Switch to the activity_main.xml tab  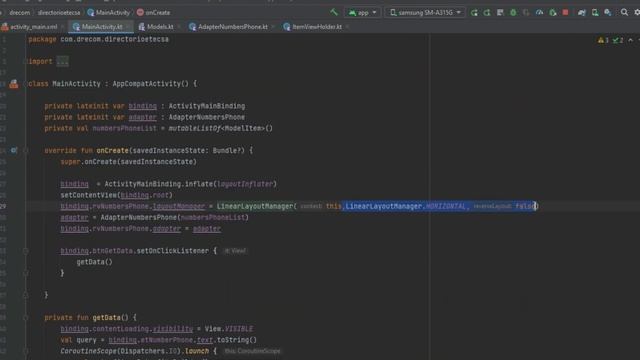tap(33, 27)
